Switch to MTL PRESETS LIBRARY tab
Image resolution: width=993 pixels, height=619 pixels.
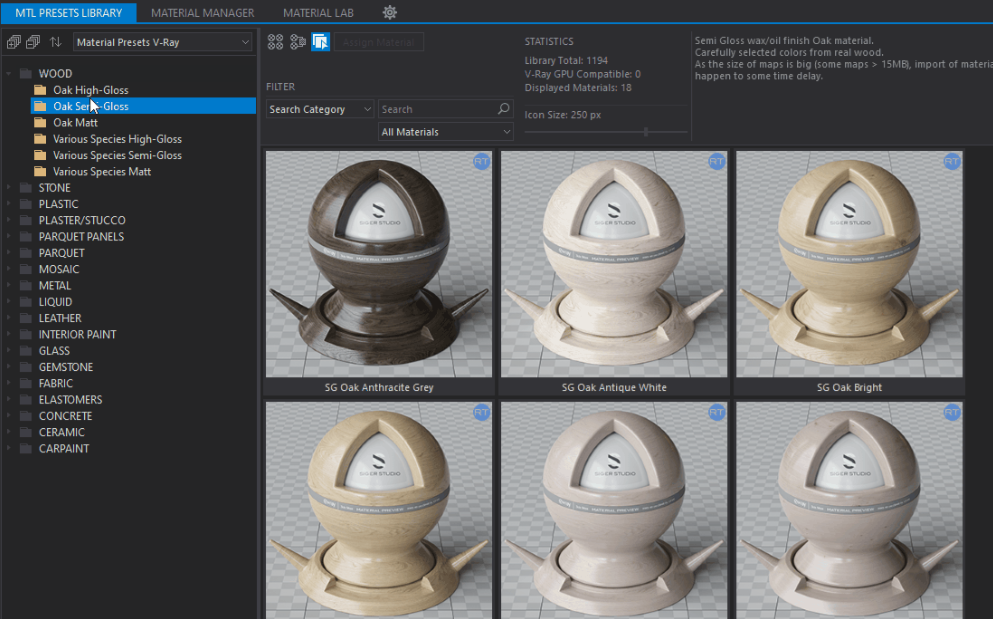[68, 12]
